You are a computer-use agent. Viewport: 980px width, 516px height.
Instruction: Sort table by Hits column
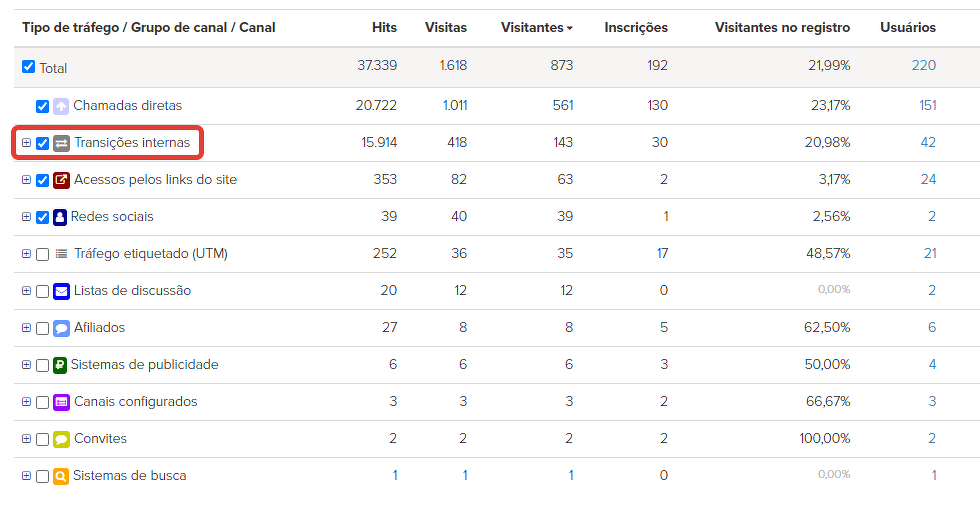click(x=383, y=28)
